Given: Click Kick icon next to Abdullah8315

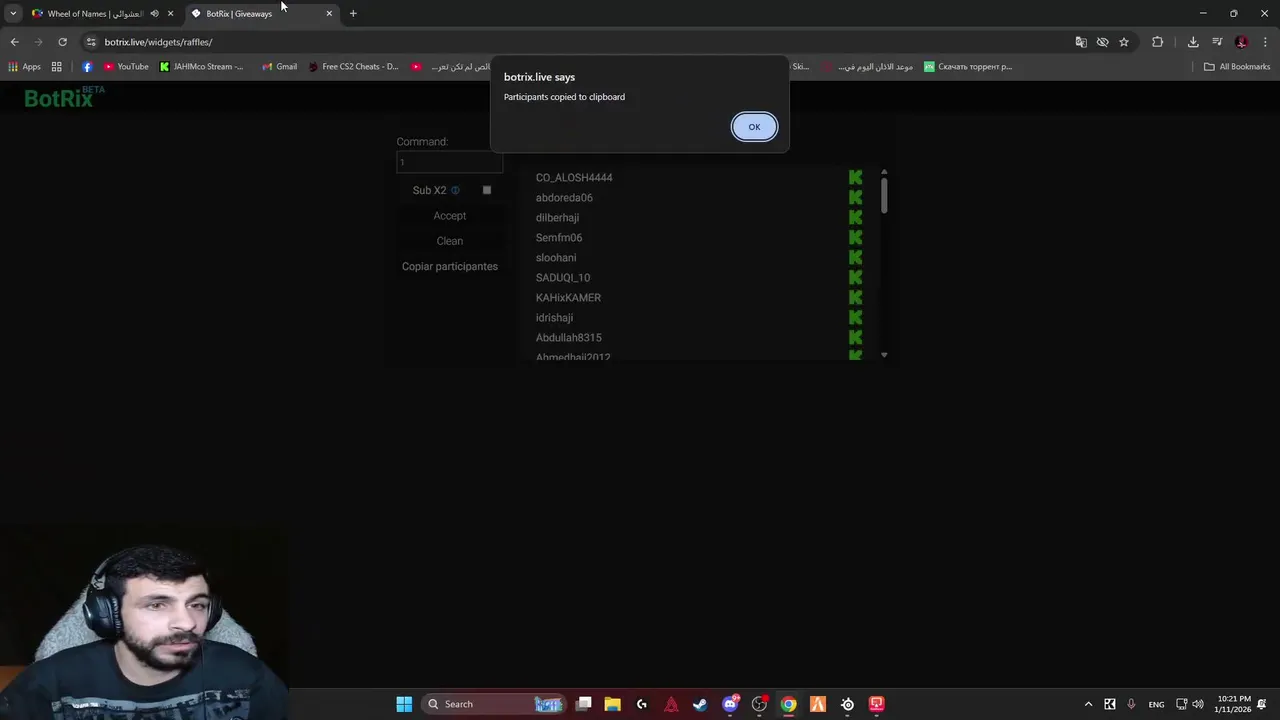Looking at the screenshot, I should tap(855, 338).
